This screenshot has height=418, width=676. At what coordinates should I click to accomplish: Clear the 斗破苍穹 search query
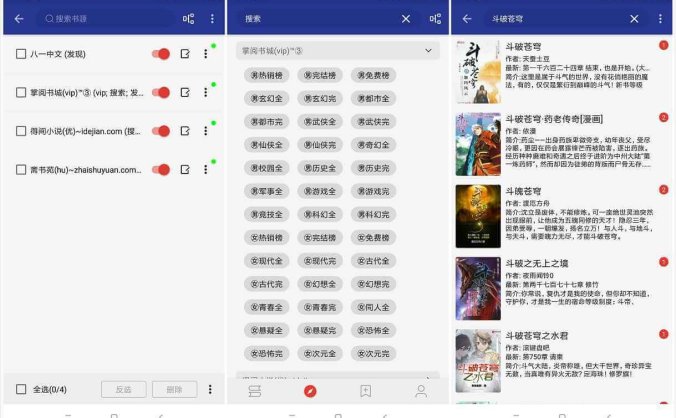pos(634,19)
